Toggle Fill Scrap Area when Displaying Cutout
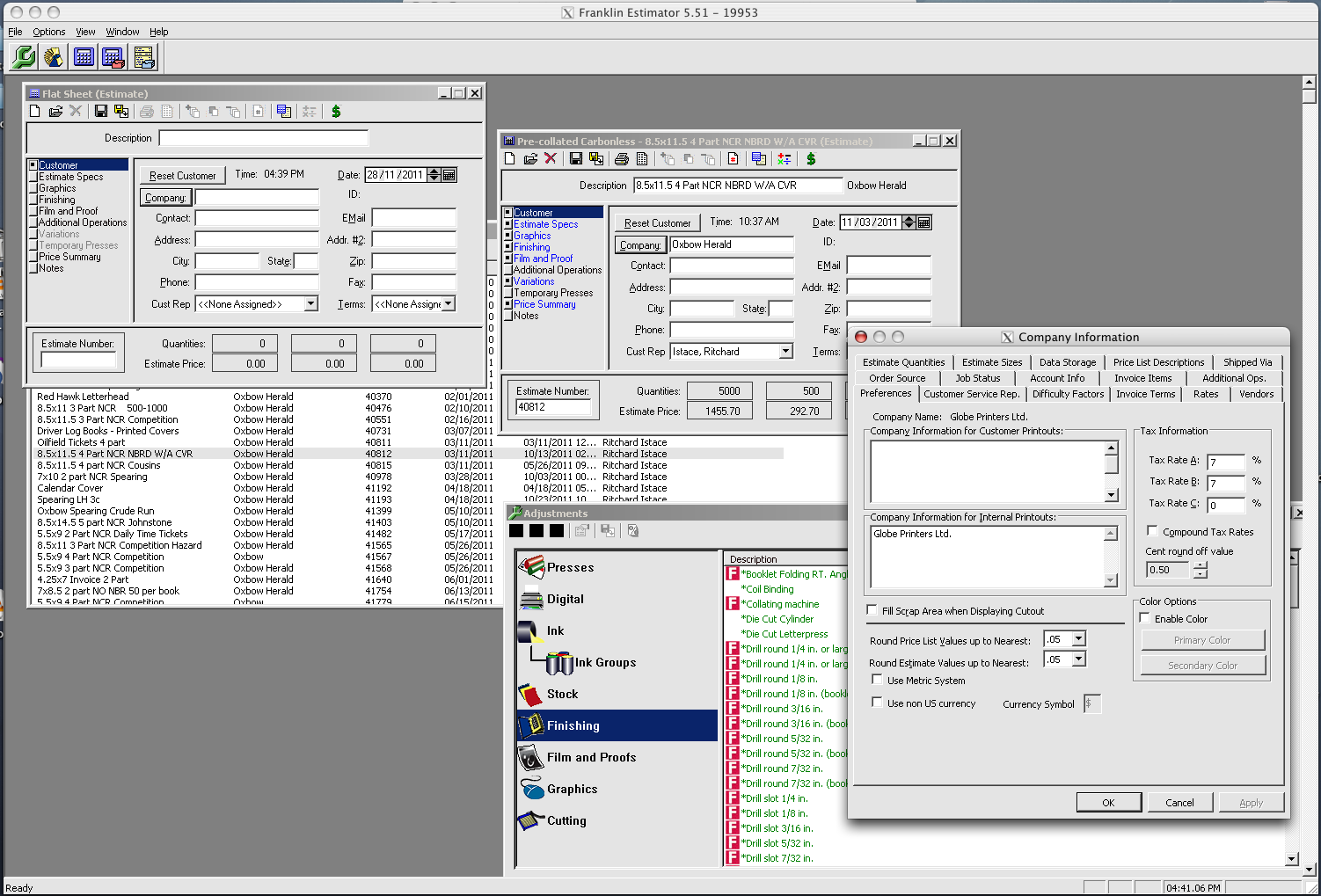The image size is (1321, 896). coord(872,610)
